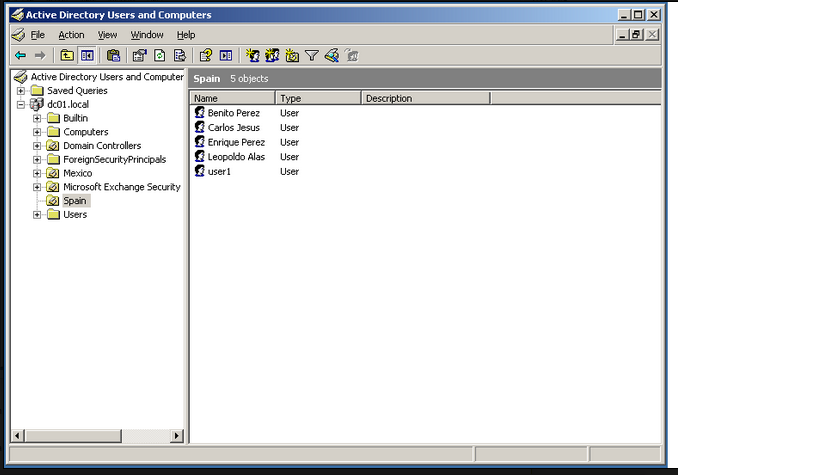Screen dimensions: 819x475
Task: Open the View menu
Action: tap(107, 35)
